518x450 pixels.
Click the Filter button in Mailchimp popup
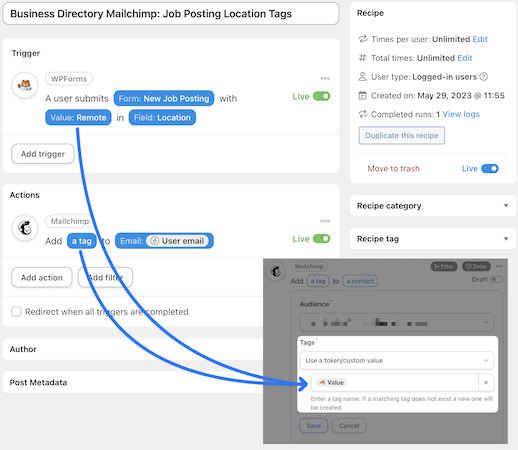click(444, 266)
